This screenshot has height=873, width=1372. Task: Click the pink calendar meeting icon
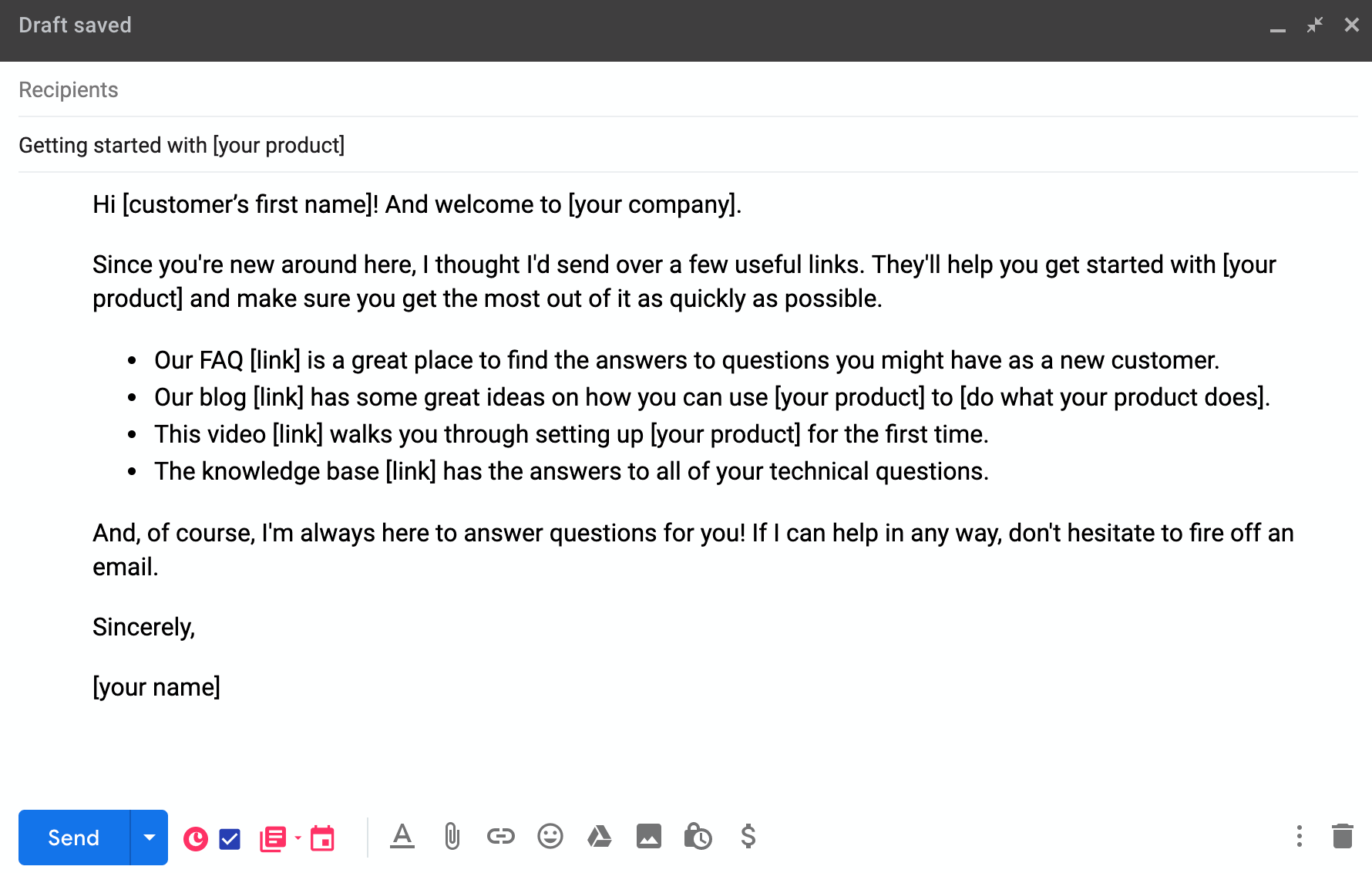322,838
